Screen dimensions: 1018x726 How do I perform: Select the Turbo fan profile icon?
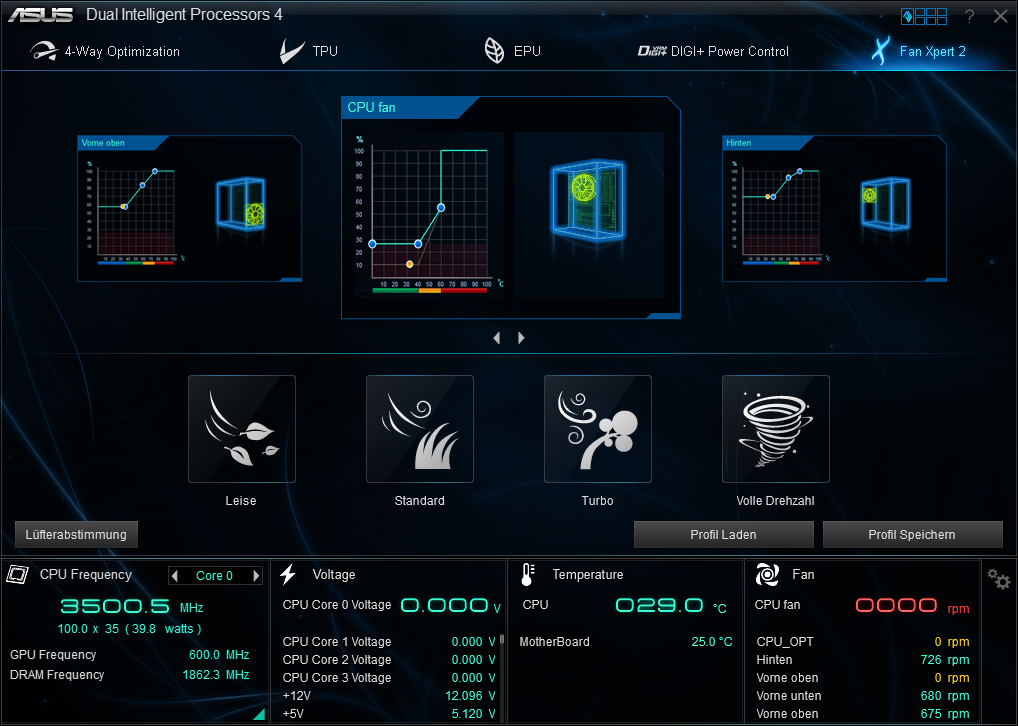597,429
